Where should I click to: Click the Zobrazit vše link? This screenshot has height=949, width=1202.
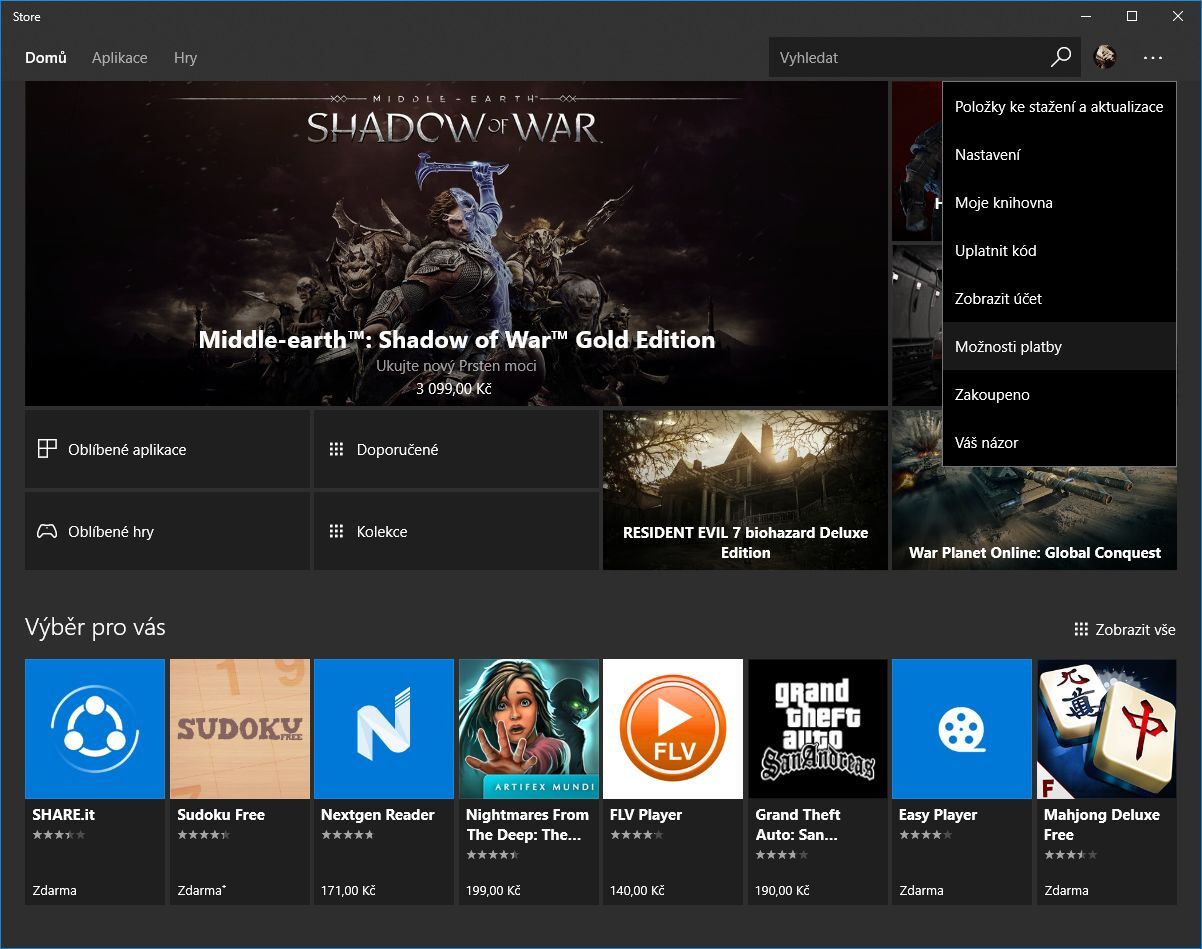pos(1135,629)
